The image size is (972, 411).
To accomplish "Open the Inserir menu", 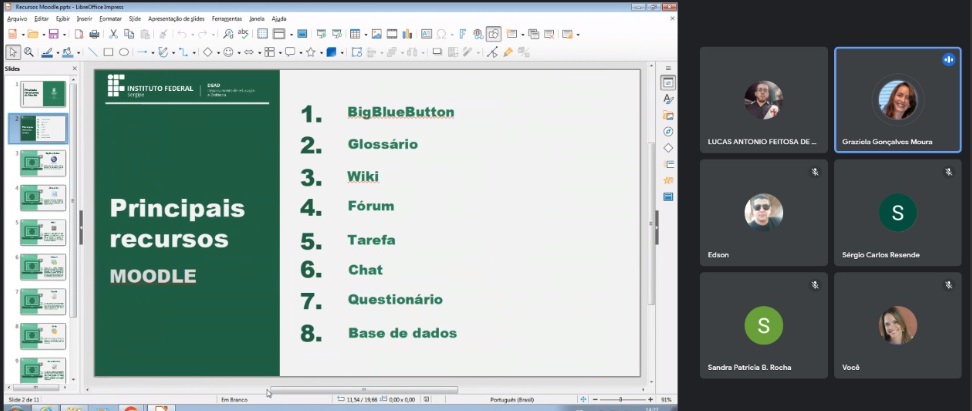I will point(85,18).
